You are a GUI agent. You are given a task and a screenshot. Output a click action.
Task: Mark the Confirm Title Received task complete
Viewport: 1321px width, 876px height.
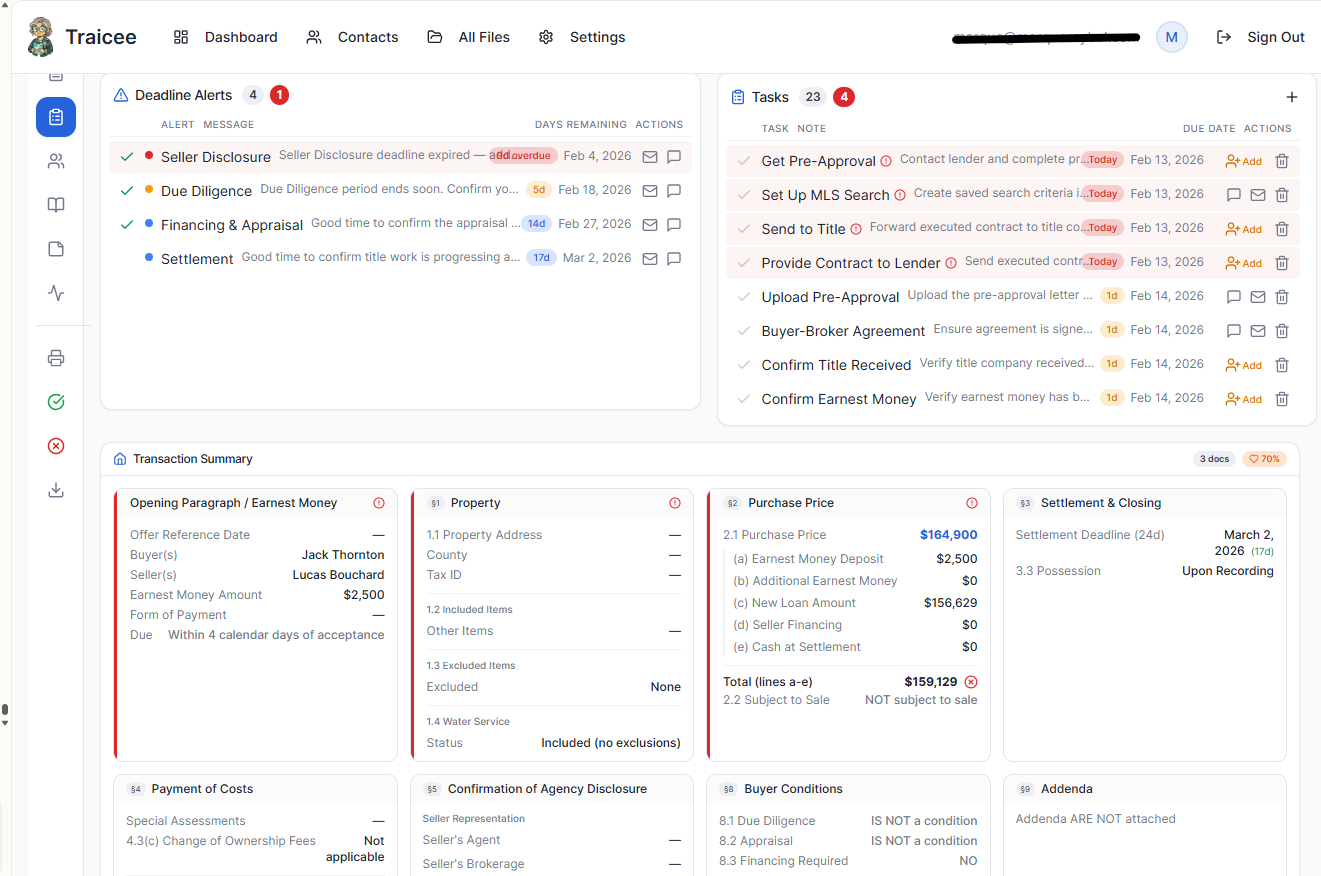tap(744, 364)
